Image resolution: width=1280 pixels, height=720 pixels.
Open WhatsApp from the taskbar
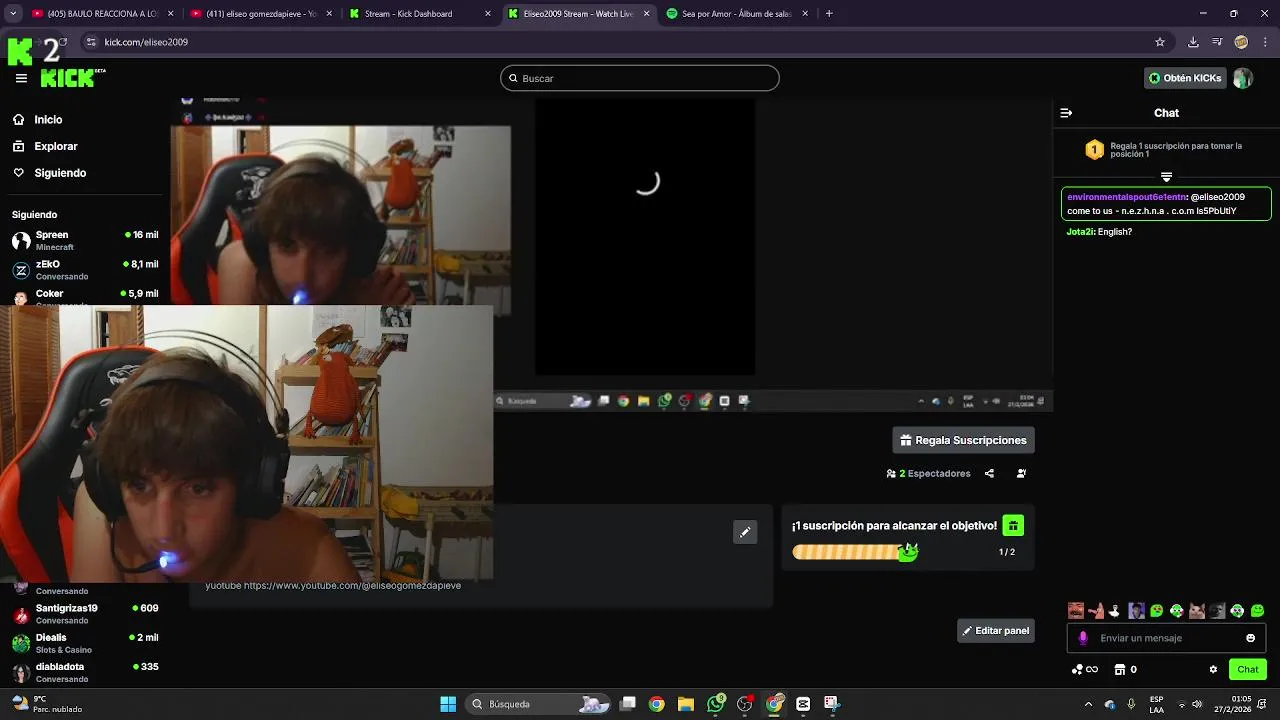click(716, 704)
